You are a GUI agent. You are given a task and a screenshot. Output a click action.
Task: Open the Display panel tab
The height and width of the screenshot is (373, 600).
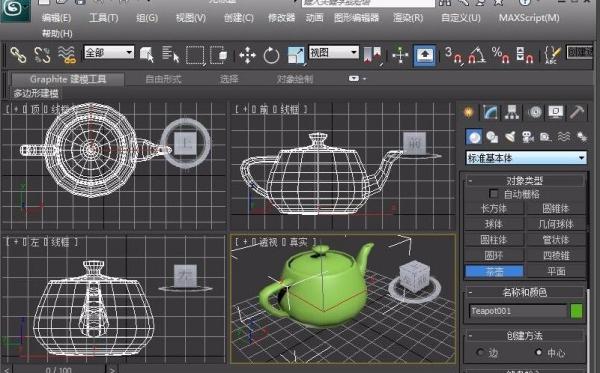pyautogui.click(x=555, y=112)
